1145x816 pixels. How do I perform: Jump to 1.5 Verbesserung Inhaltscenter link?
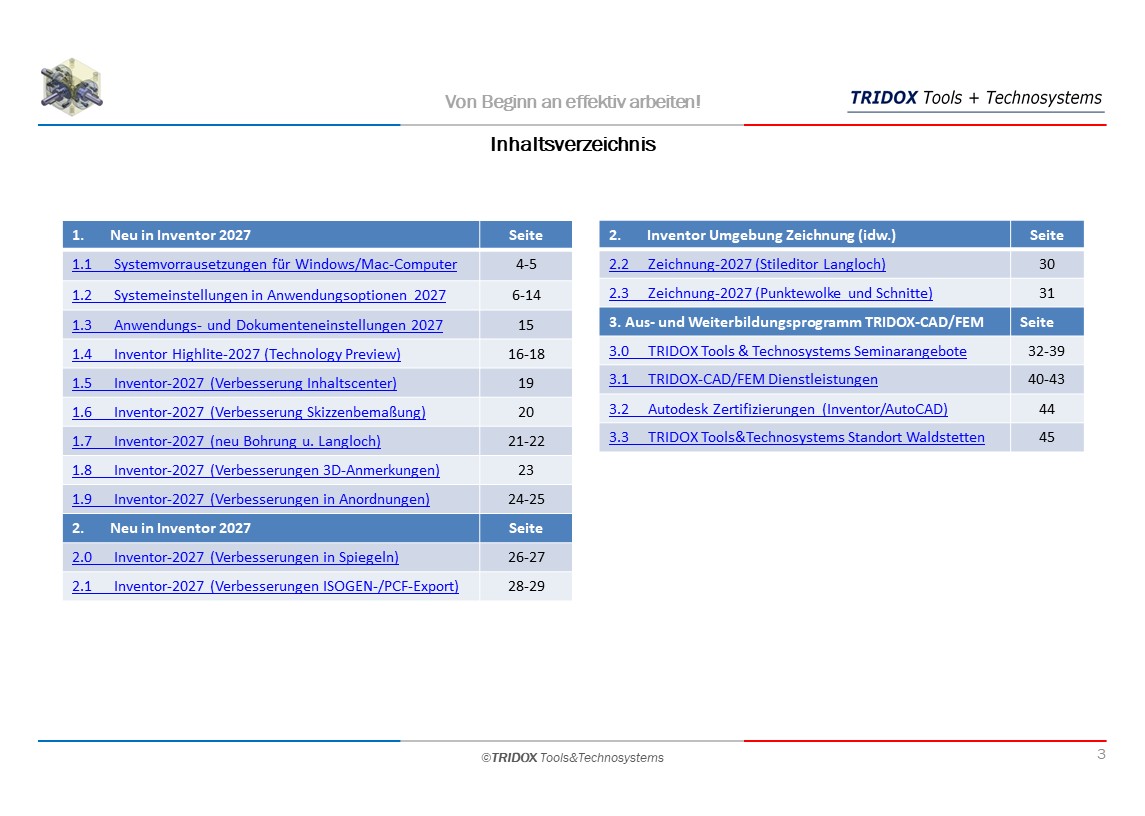pyautogui.click(x=234, y=383)
